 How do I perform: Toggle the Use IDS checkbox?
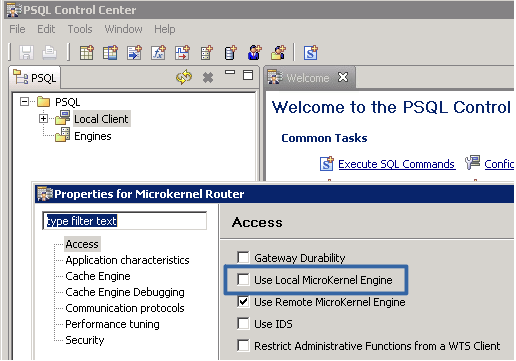[243, 323]
